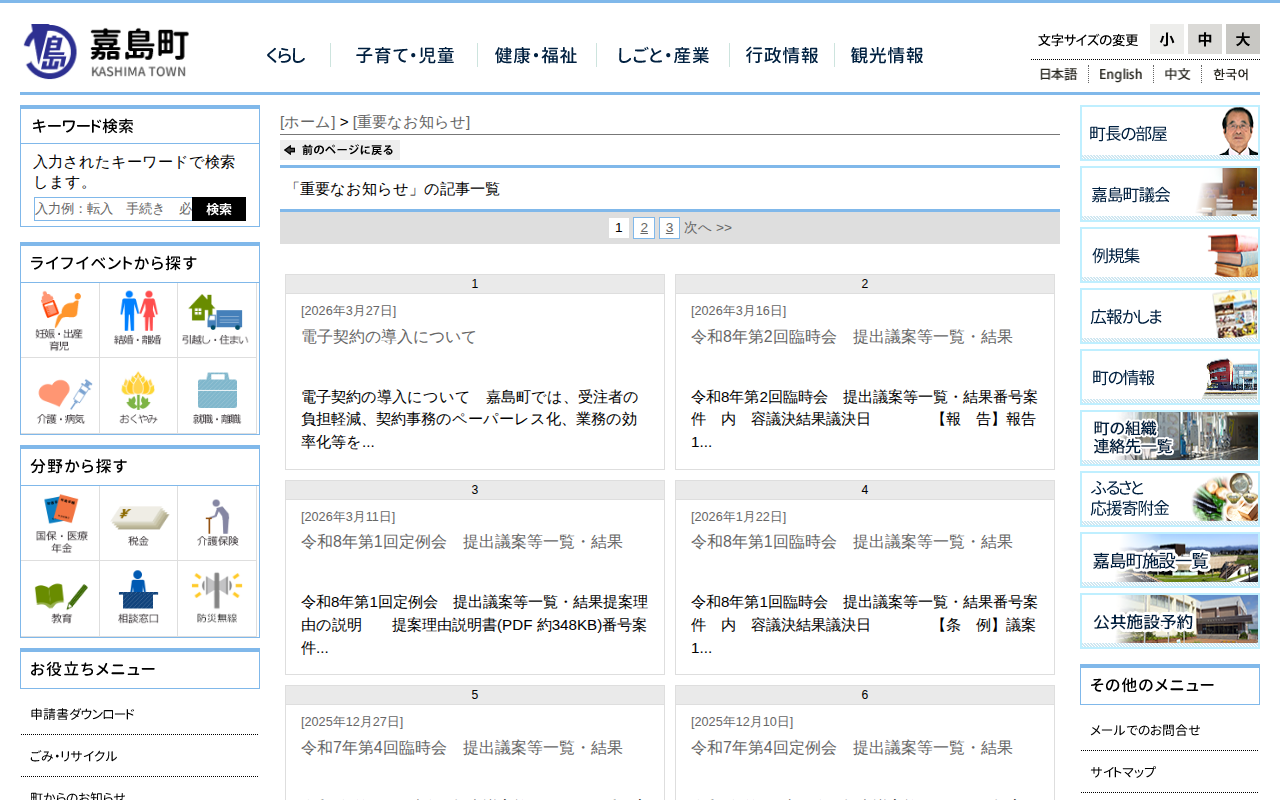This screenshot has height=800, width=1280.
Task: Set text size to large (大)
Action: [x=1242, y=39]
